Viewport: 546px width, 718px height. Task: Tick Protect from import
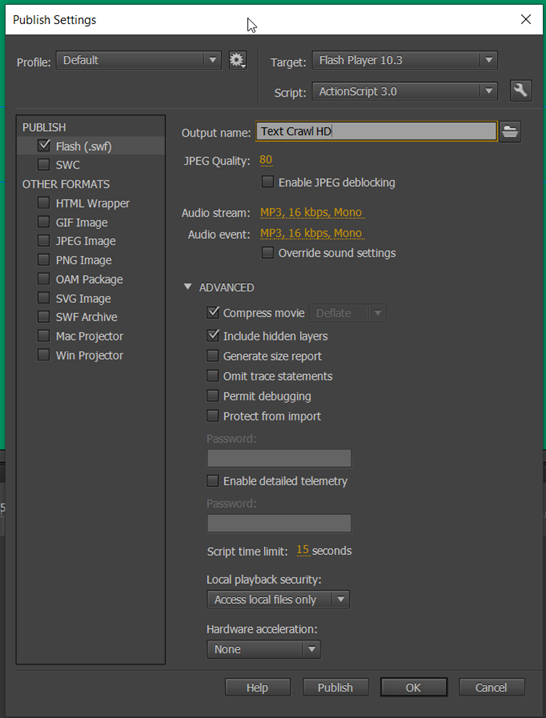(213, 416)
